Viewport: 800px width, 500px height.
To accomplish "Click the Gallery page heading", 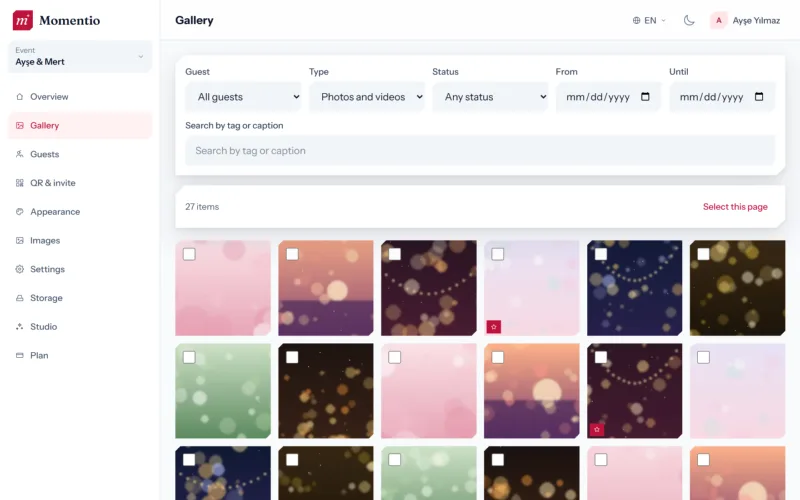I will (194, 20).
